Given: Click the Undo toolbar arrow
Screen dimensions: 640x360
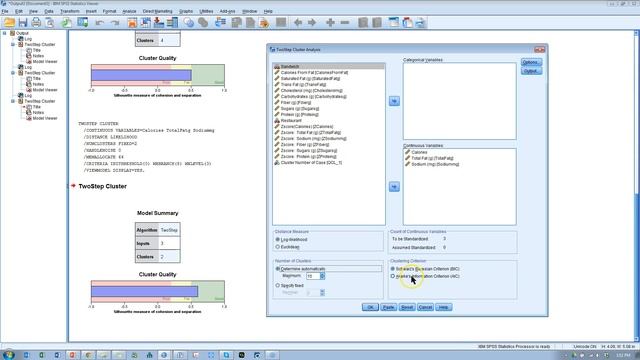Looking at the screenshot, I should pos(100,23).
